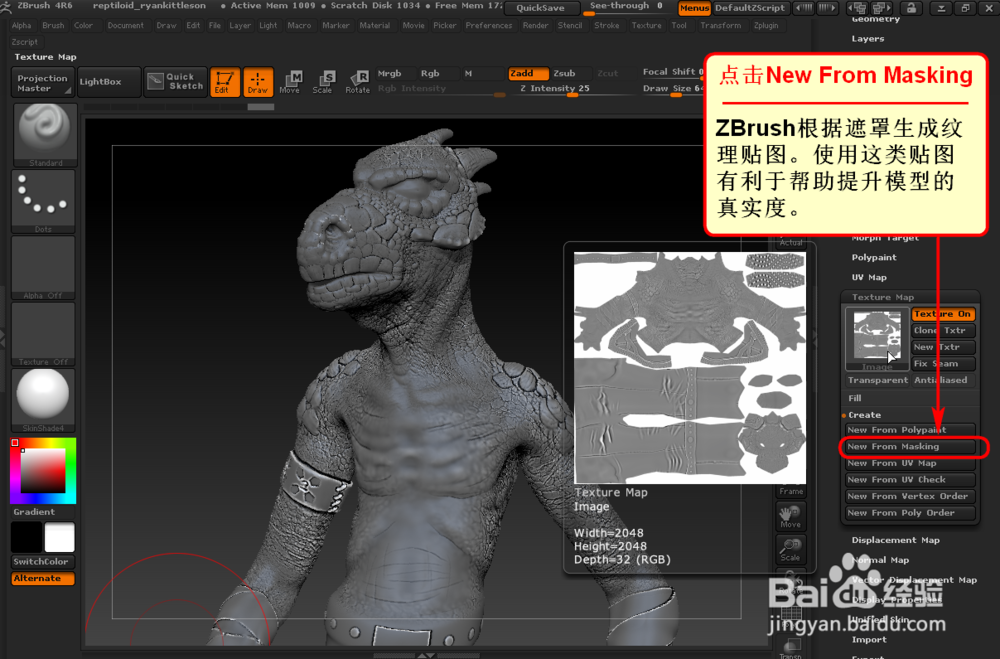Enable Zsub sculpt mode

[x=570, y=73]
